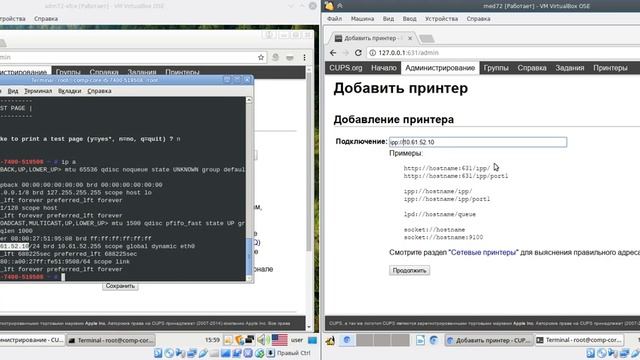Bookmark page with star in left browser
This screenshot has width=640, height=360.
tap(261, 58)
